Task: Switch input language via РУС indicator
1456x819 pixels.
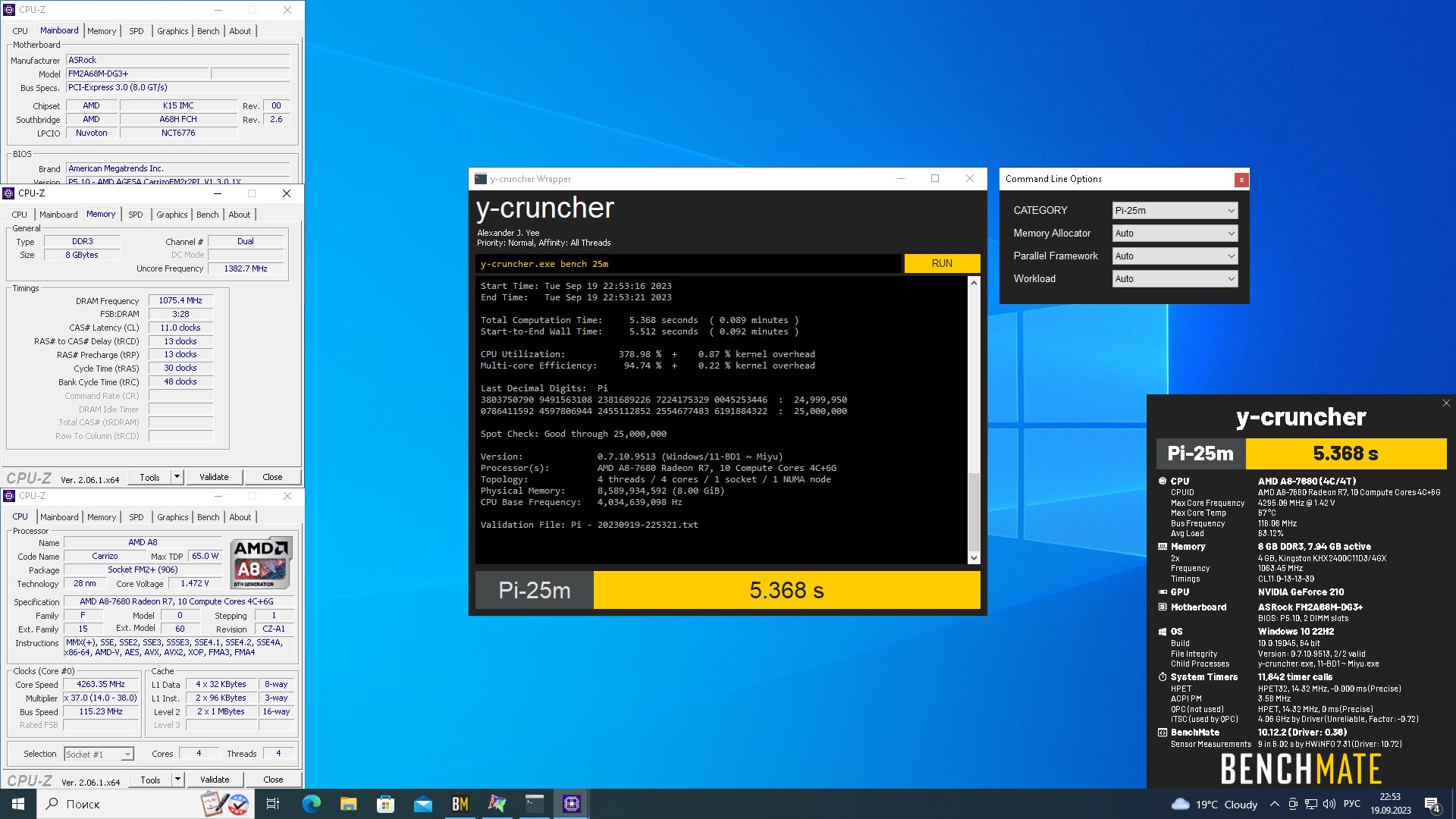Action: 1351,804
